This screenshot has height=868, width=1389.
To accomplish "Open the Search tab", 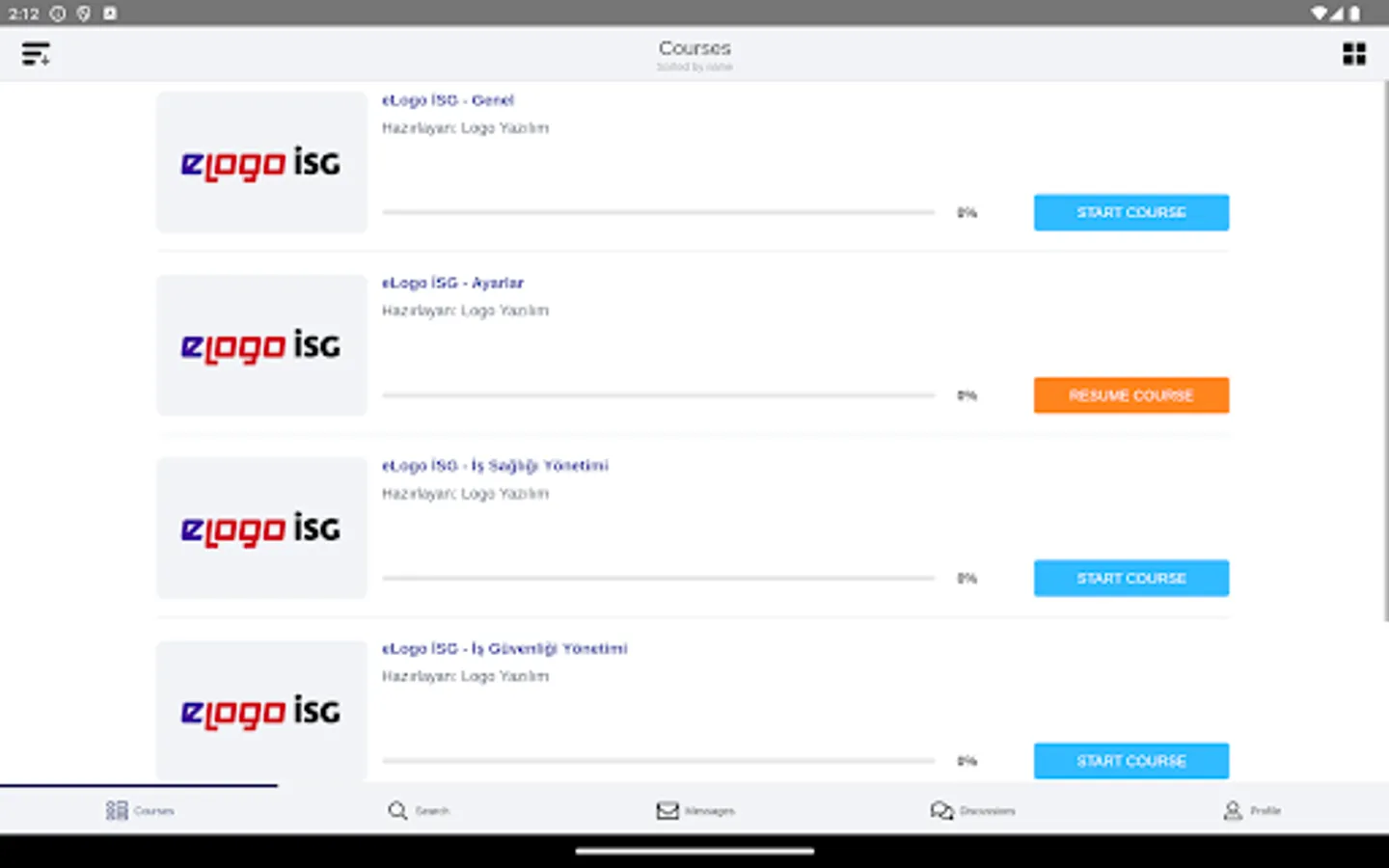I will [418, 810].
